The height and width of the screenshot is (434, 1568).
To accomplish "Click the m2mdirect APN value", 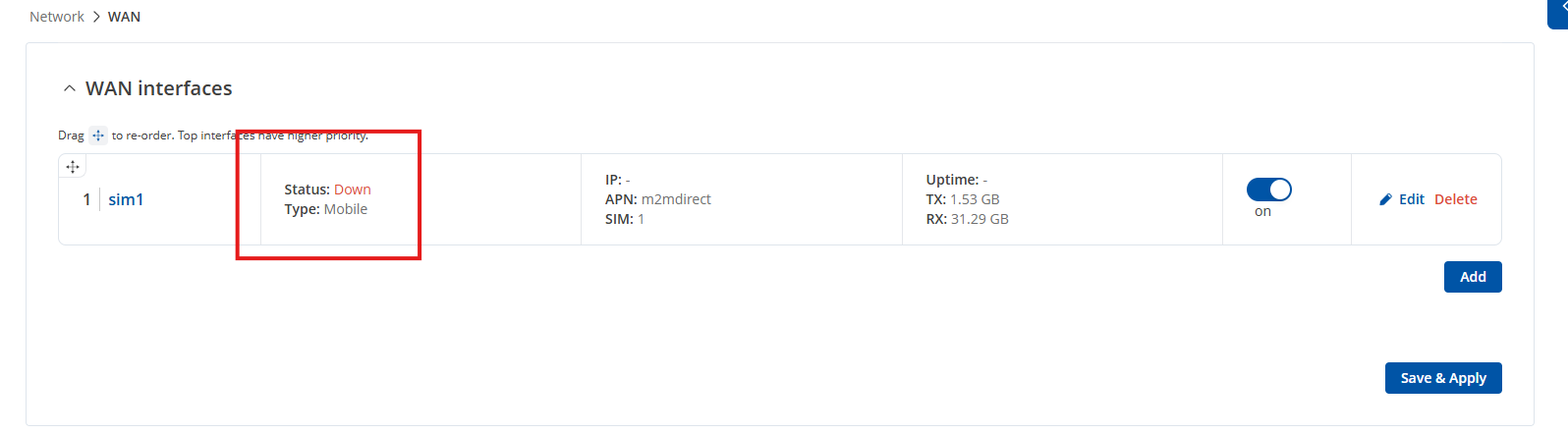I will tap(676, 199).
